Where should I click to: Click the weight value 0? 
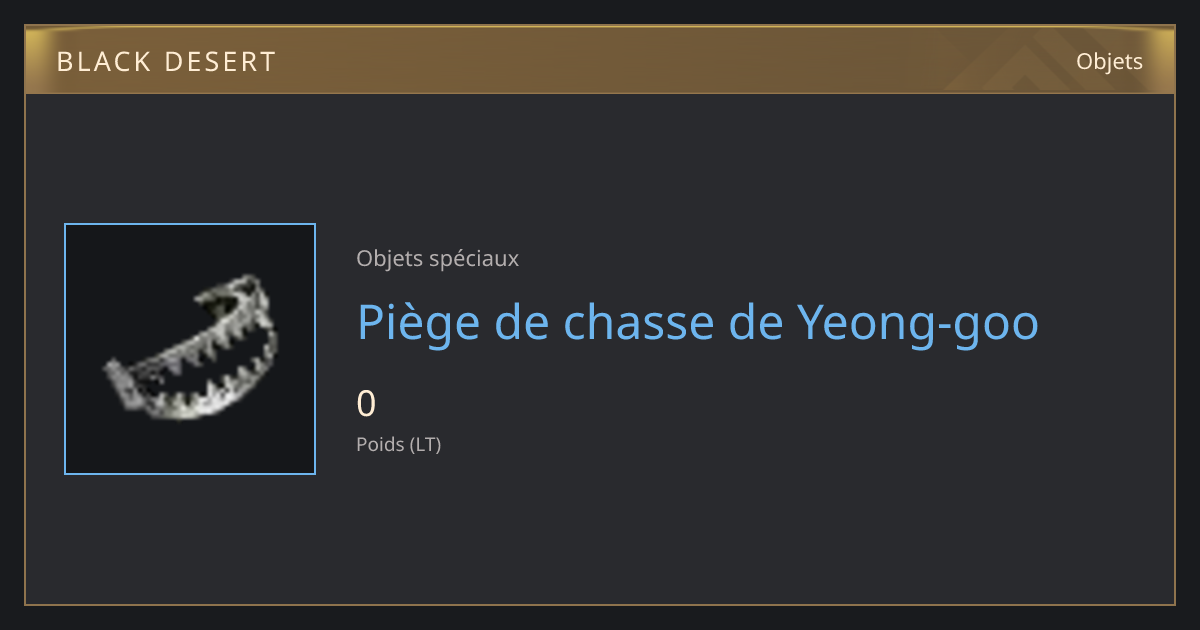[366, 403]
